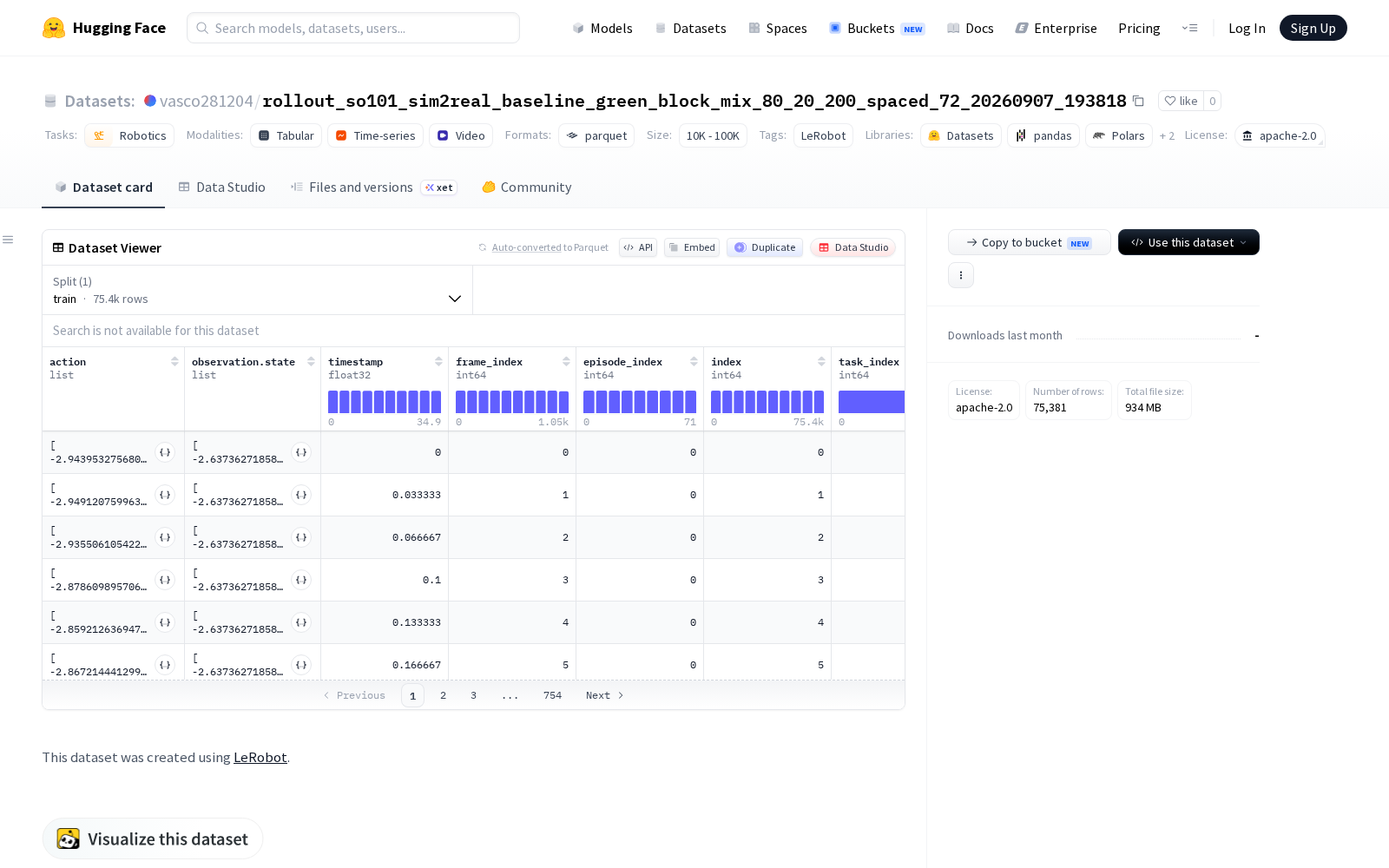This screenshot has height=868, width=1389.
Task: Open the Pricing page link
Action: (x=1139, y=28)
